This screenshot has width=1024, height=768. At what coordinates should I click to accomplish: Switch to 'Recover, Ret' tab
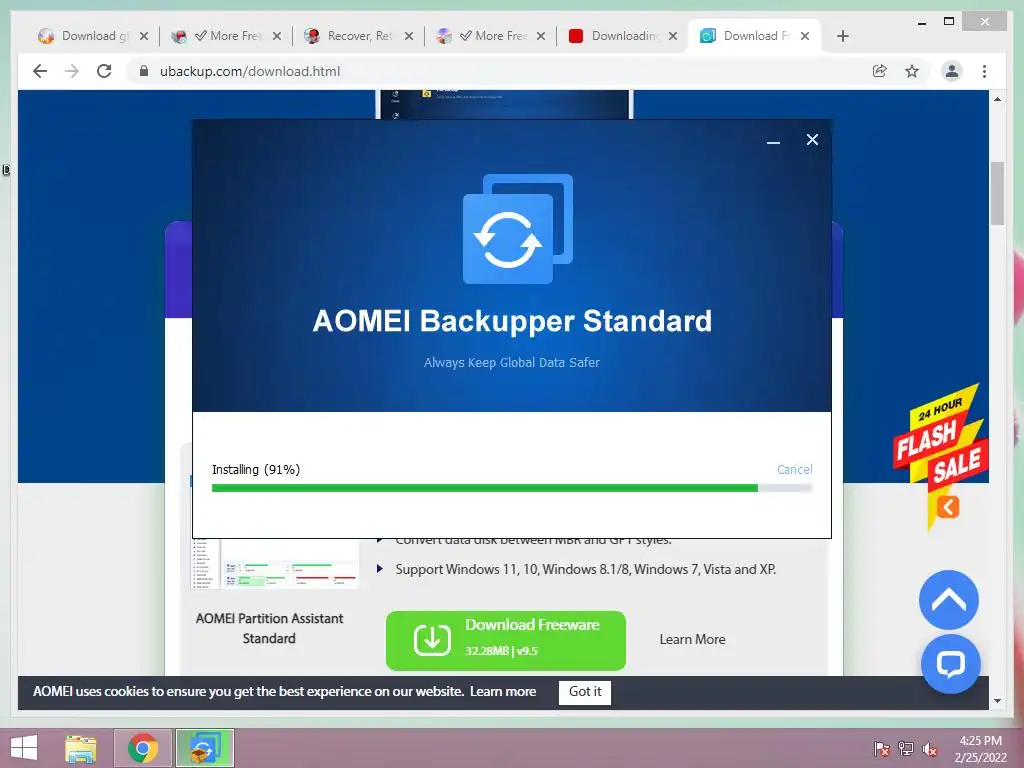tap(358, 36)
